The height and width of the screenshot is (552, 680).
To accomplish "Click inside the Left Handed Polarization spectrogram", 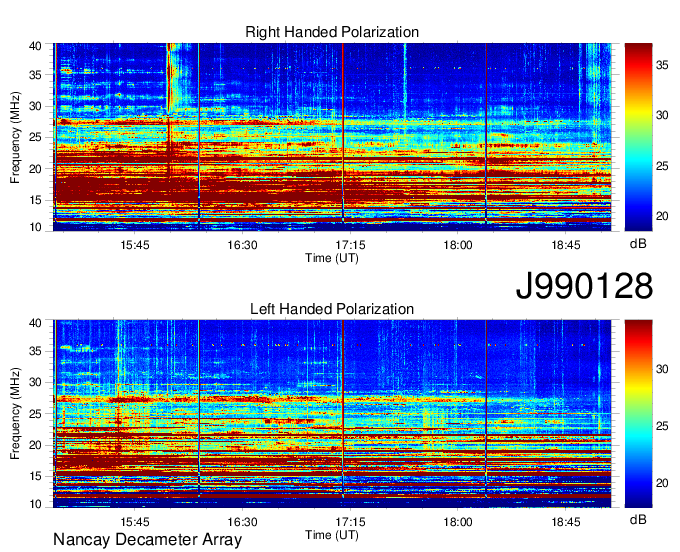I will 332,414.
